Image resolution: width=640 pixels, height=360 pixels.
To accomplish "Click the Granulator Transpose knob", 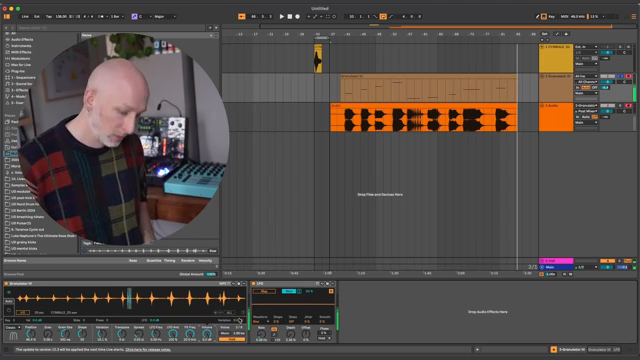I will (x=122, y=334).
